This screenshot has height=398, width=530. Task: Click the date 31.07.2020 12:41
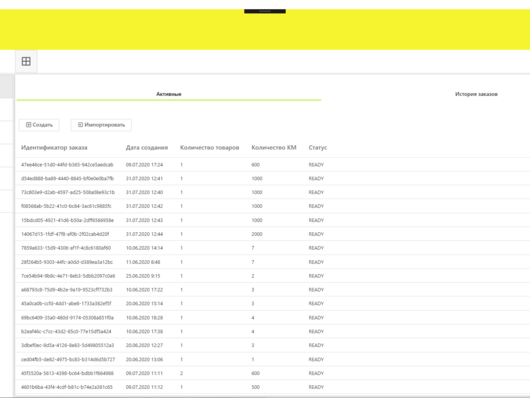point(144,178)
